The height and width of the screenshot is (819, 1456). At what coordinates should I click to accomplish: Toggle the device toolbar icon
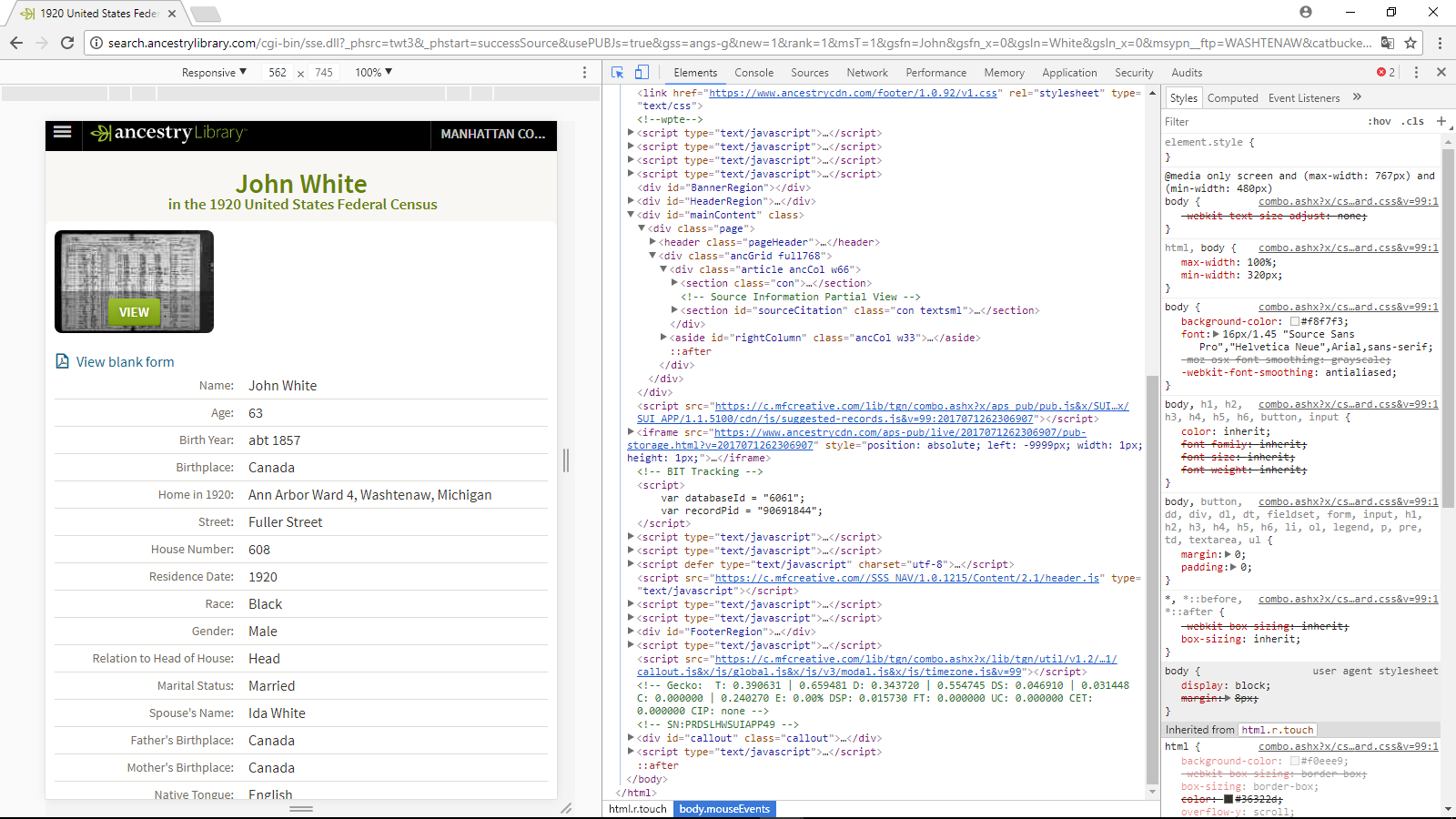[642, 73]
